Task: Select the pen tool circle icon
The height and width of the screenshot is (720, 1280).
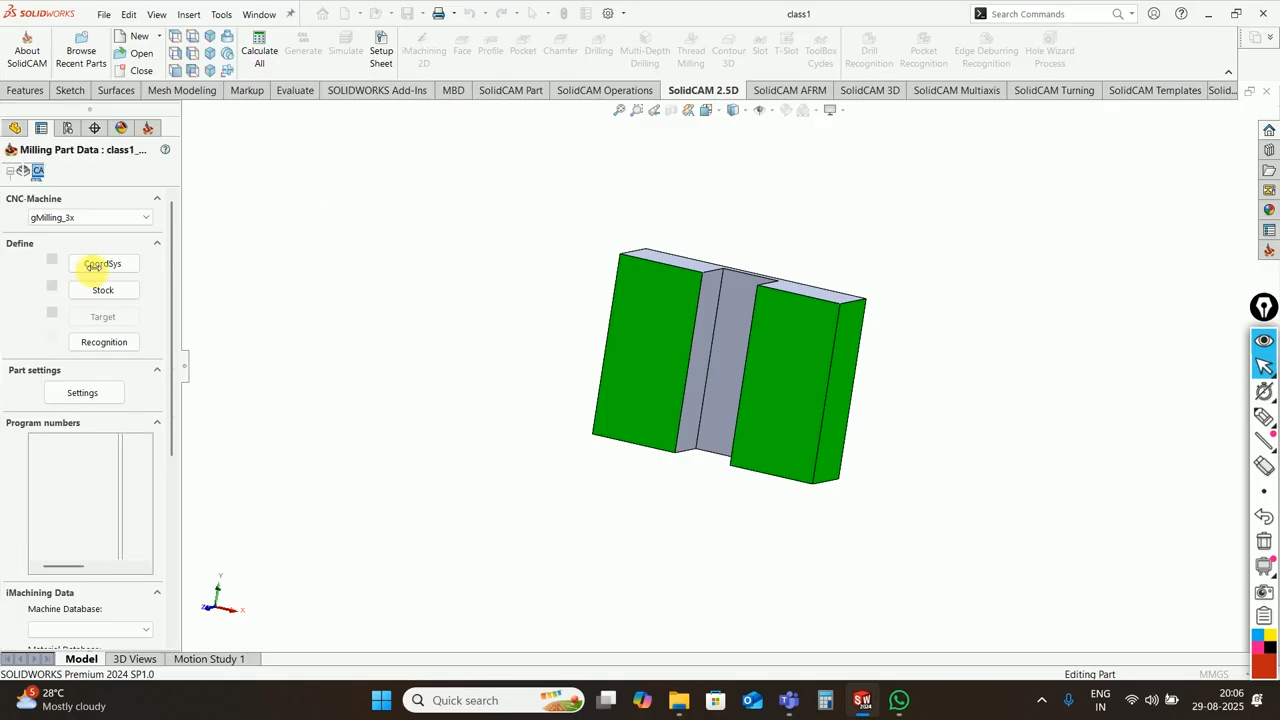Action: coord(1264,307)
